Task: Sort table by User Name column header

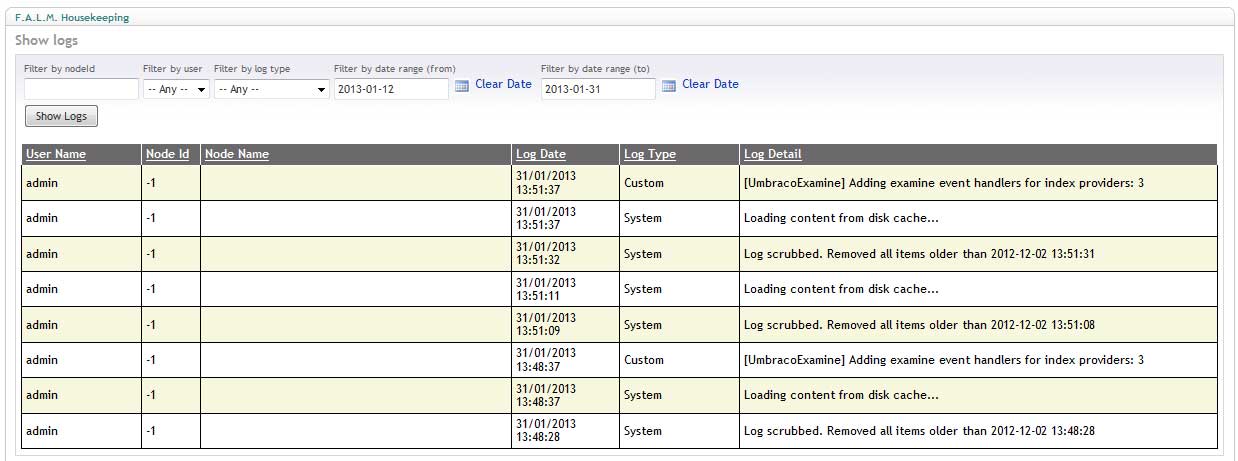Action: 56,154
